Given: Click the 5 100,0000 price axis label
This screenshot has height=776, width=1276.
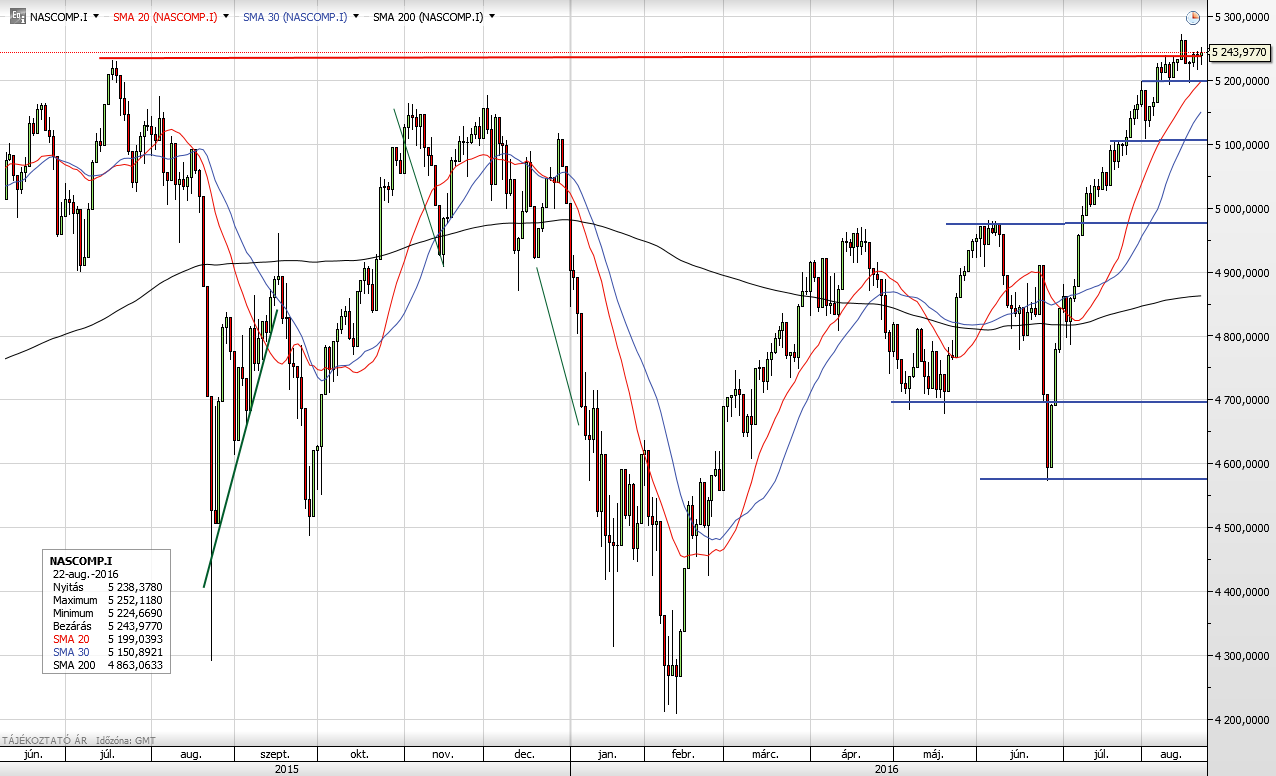Looking at the screenshot, I should tap(1240, 145).
